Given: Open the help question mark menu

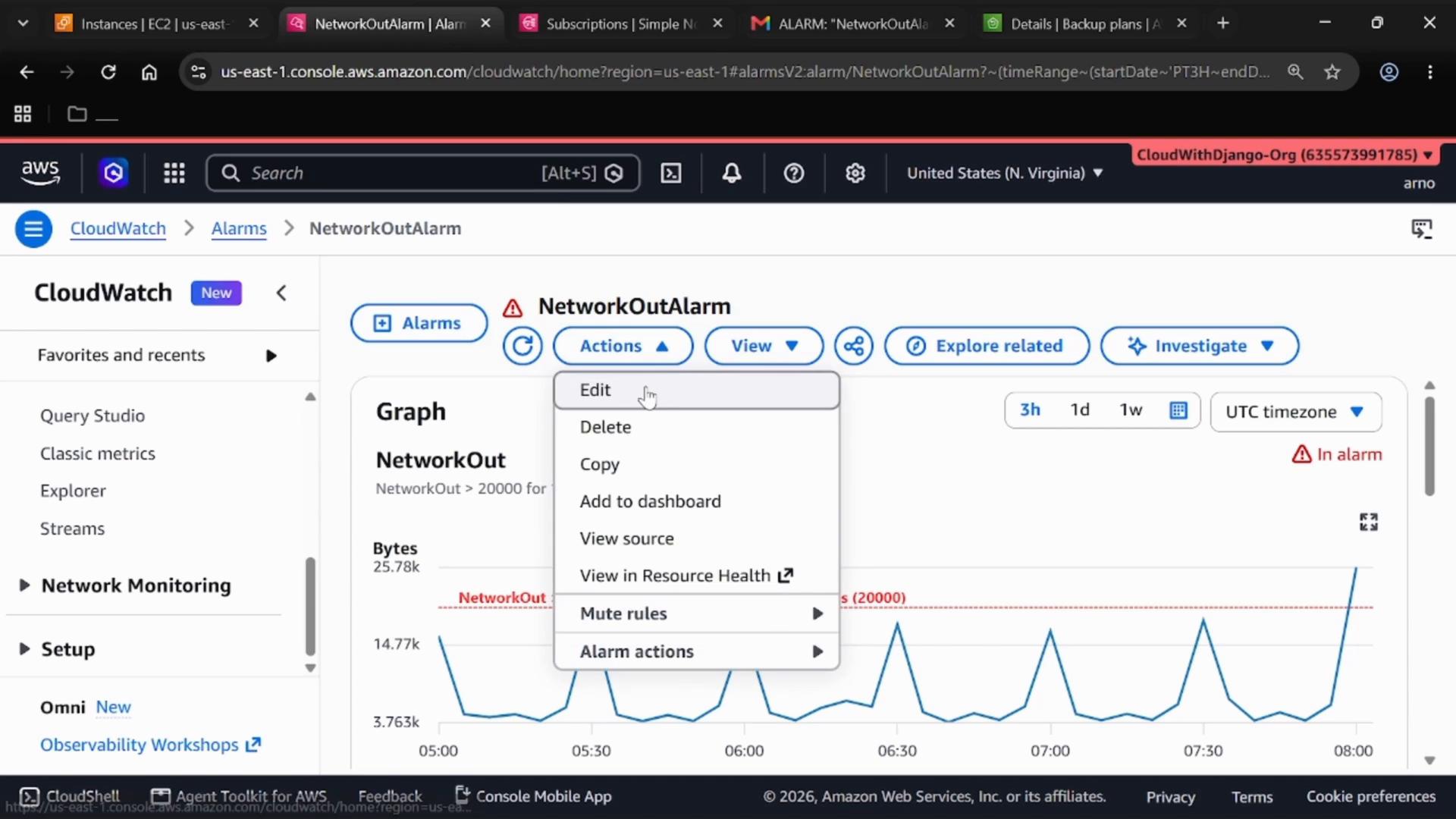Looking at the screenshot, I should [x=794, y=173].
